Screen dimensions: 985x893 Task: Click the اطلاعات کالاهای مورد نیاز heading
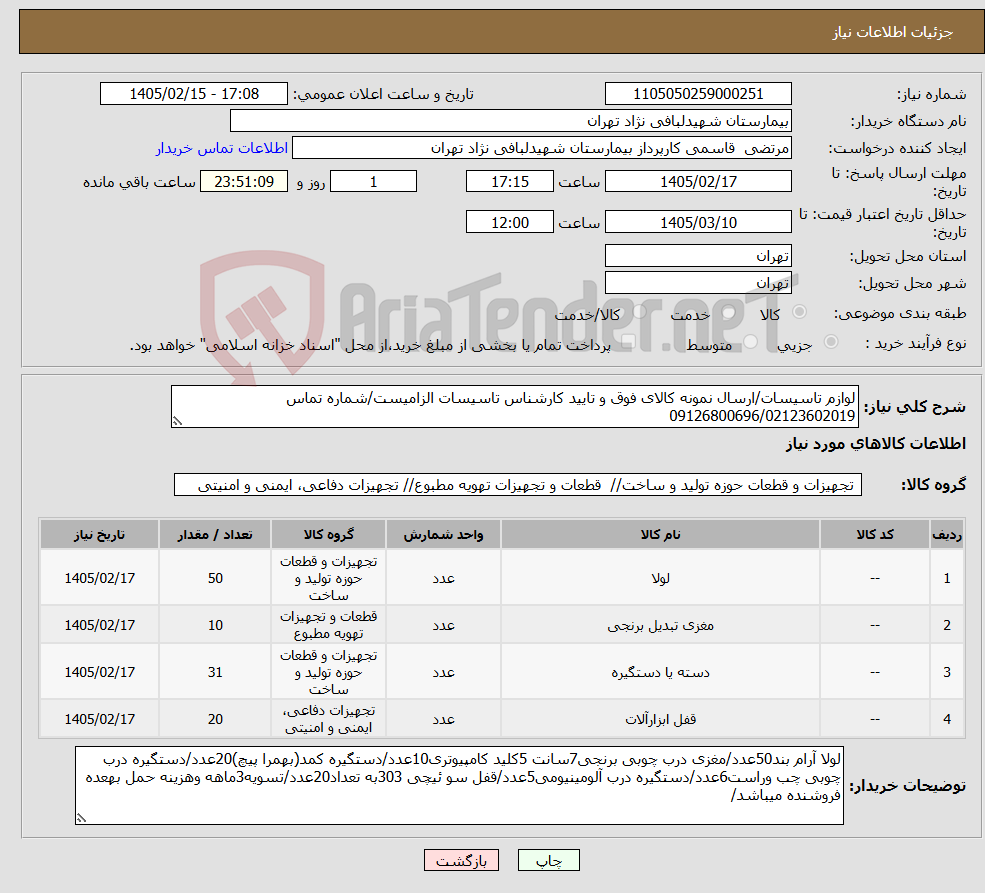point(875,444)
